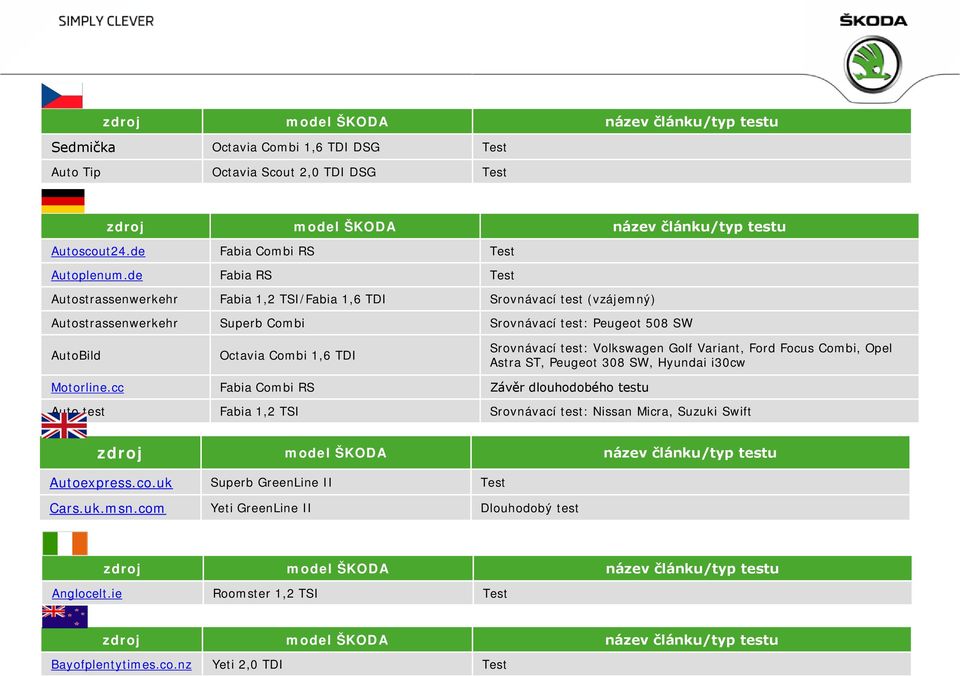This screenshot has width=960, height=676.
Task: Click the ŠKODA wordmark text
Action: point(873,20)
